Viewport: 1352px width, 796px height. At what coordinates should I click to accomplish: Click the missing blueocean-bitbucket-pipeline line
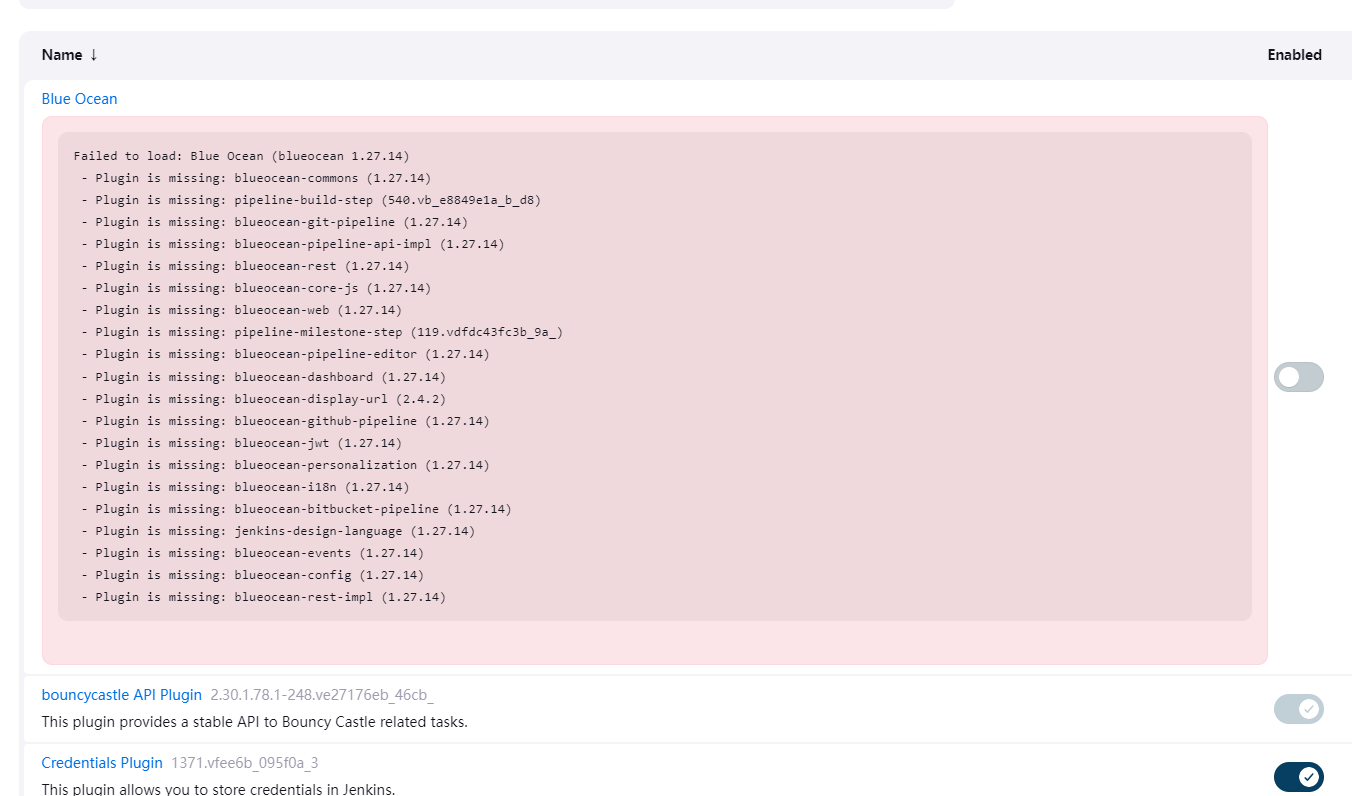[x=296, y=509]
